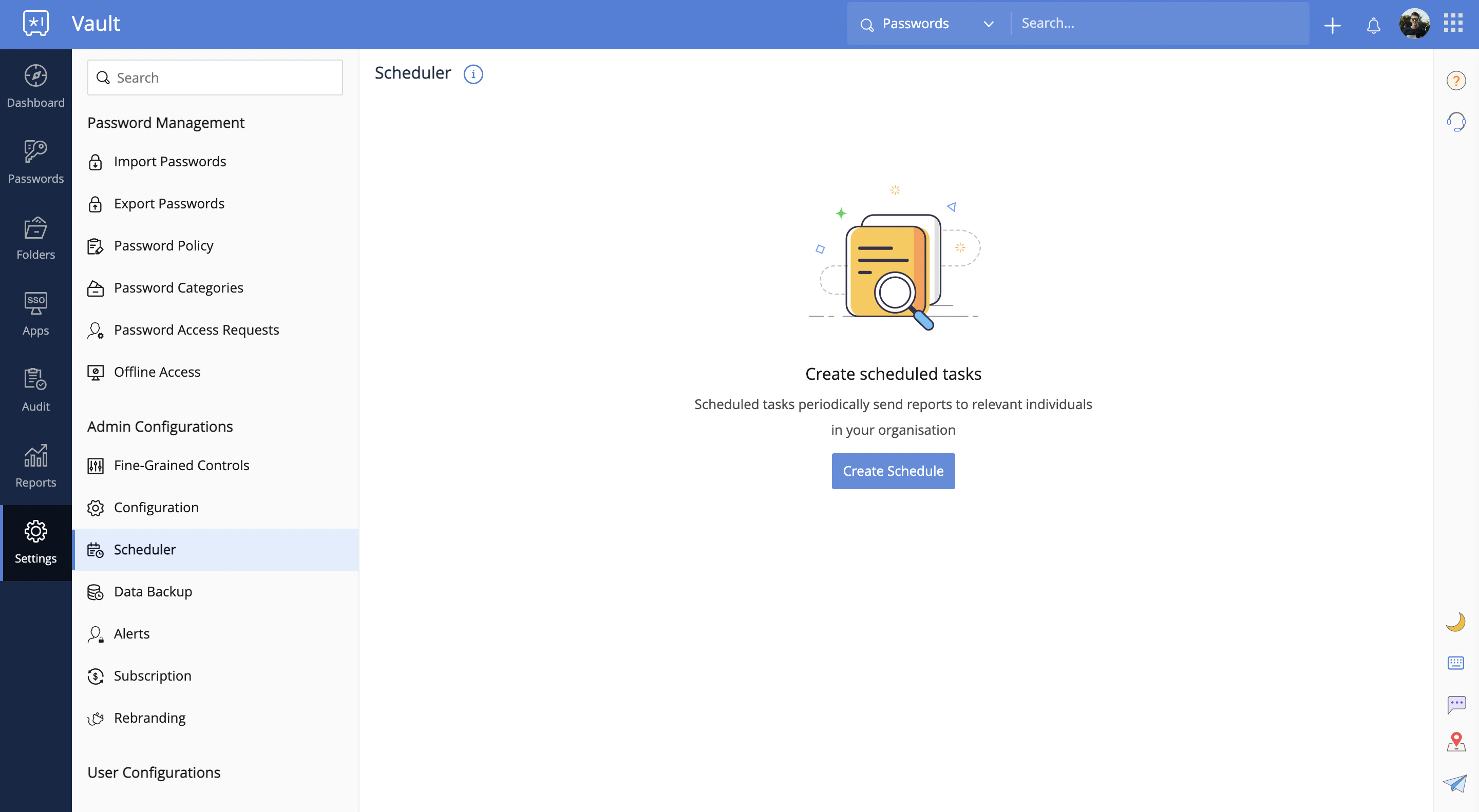
Task: Go to the Reports section
Action: pos(35,466)
